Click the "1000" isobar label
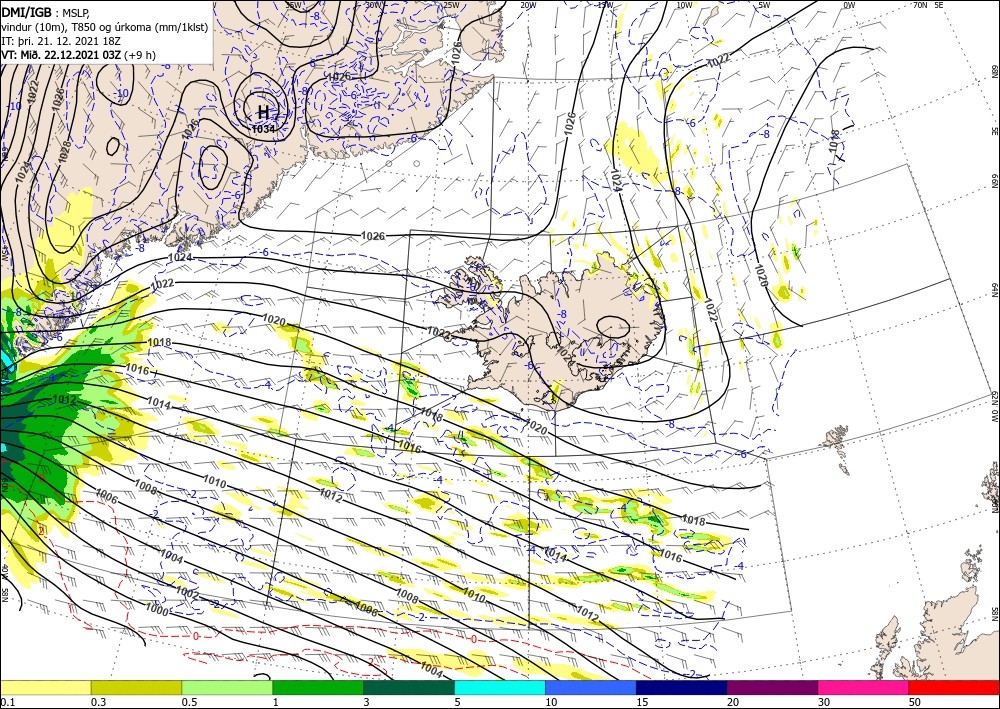This screenshot has width=1000, height=709. click(157, 611)
